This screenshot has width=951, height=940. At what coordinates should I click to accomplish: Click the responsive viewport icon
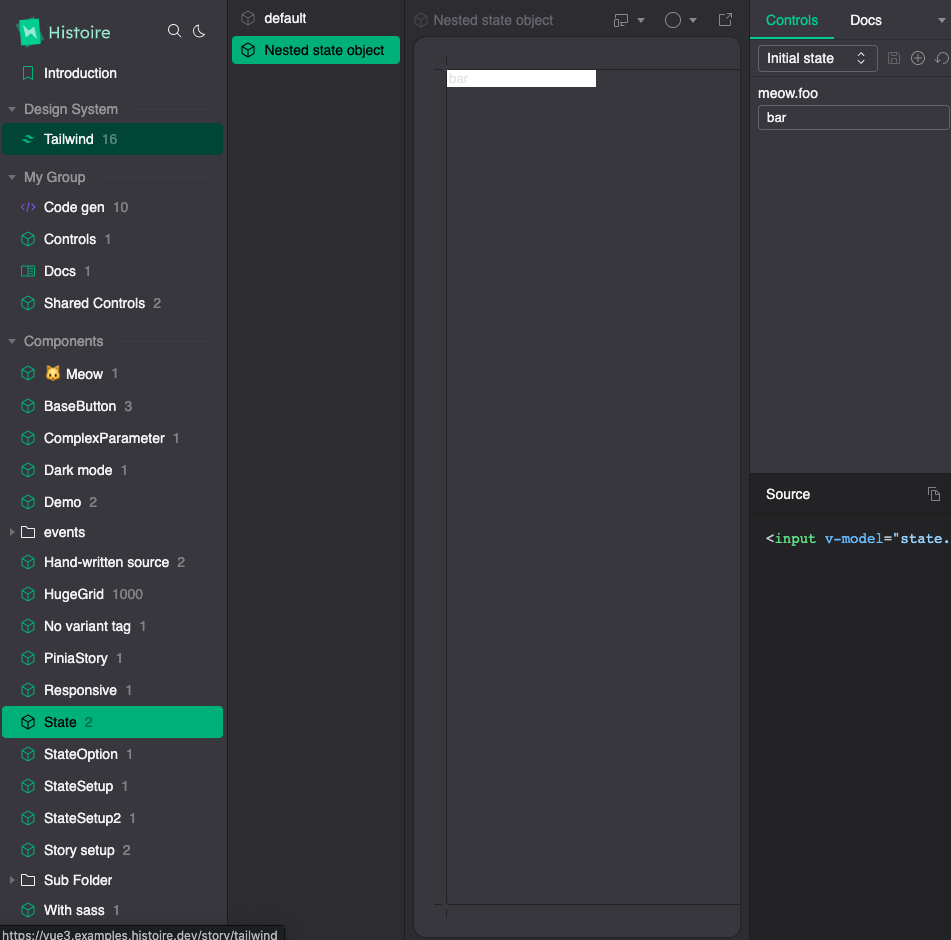point(620,21)
